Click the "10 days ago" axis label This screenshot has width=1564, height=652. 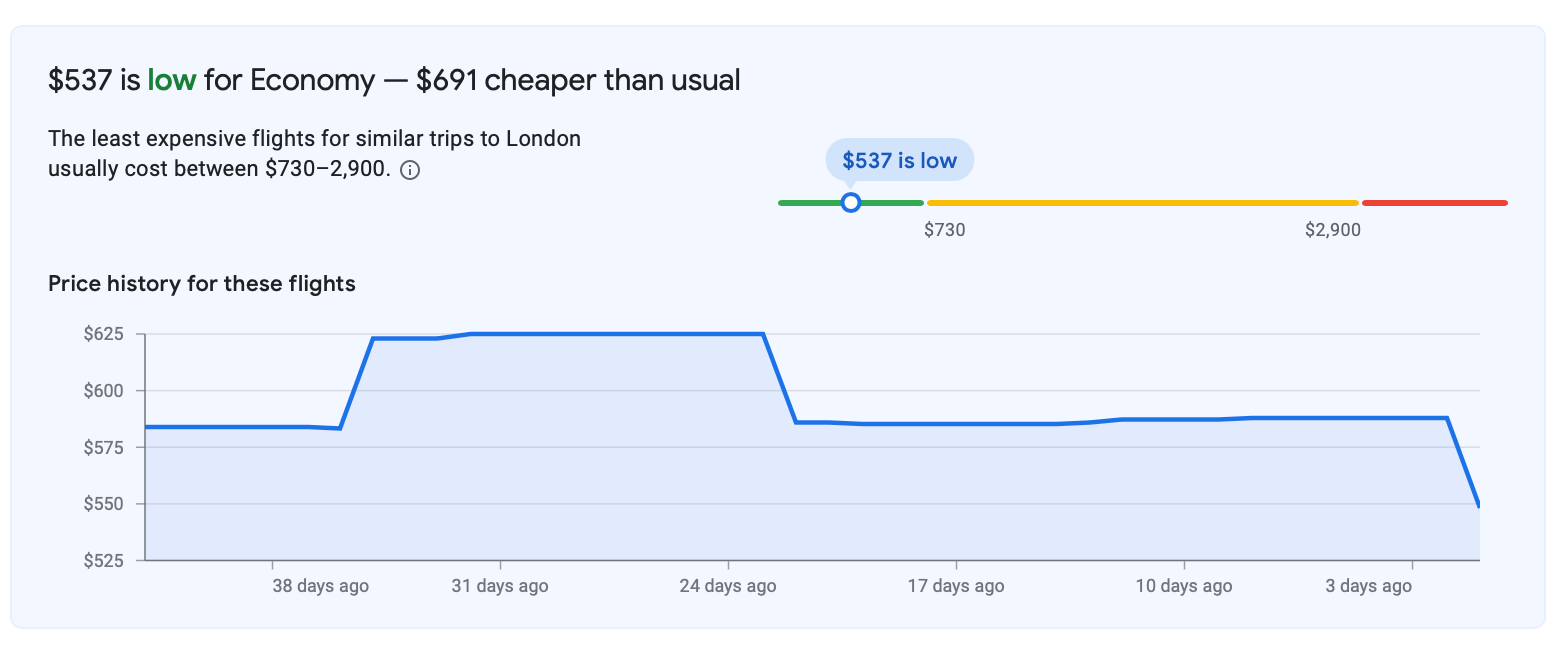(x=1184, y=586)
